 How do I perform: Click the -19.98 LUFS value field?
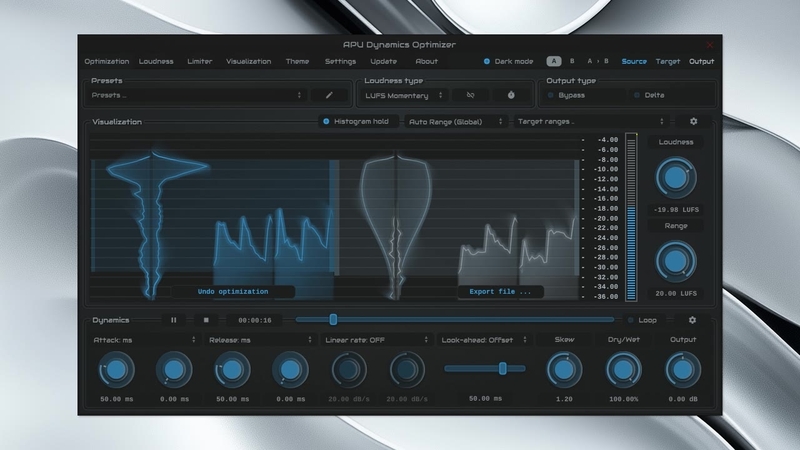coord(676,210)
